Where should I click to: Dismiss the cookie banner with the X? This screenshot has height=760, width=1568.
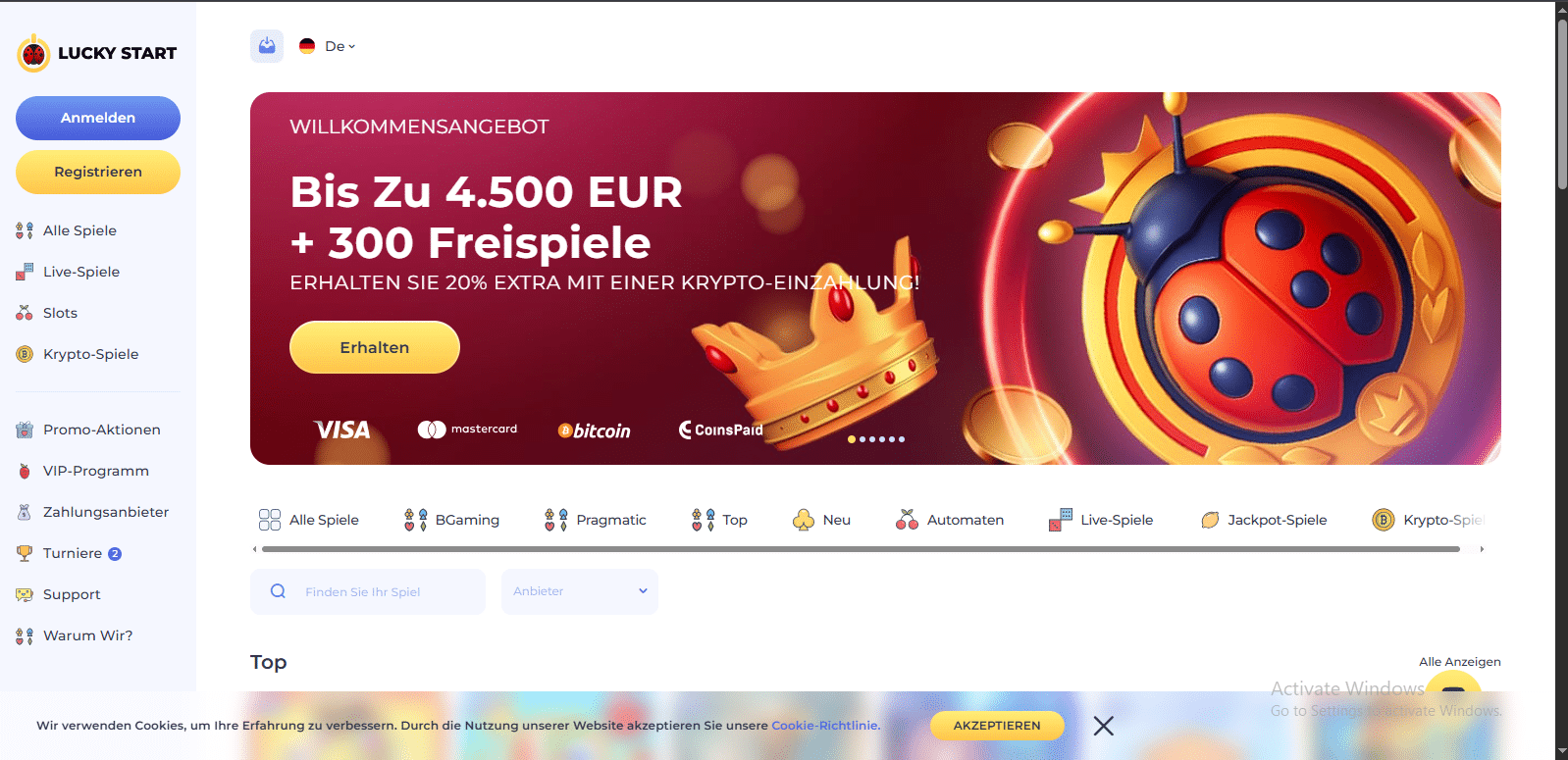coord(1104,726)
